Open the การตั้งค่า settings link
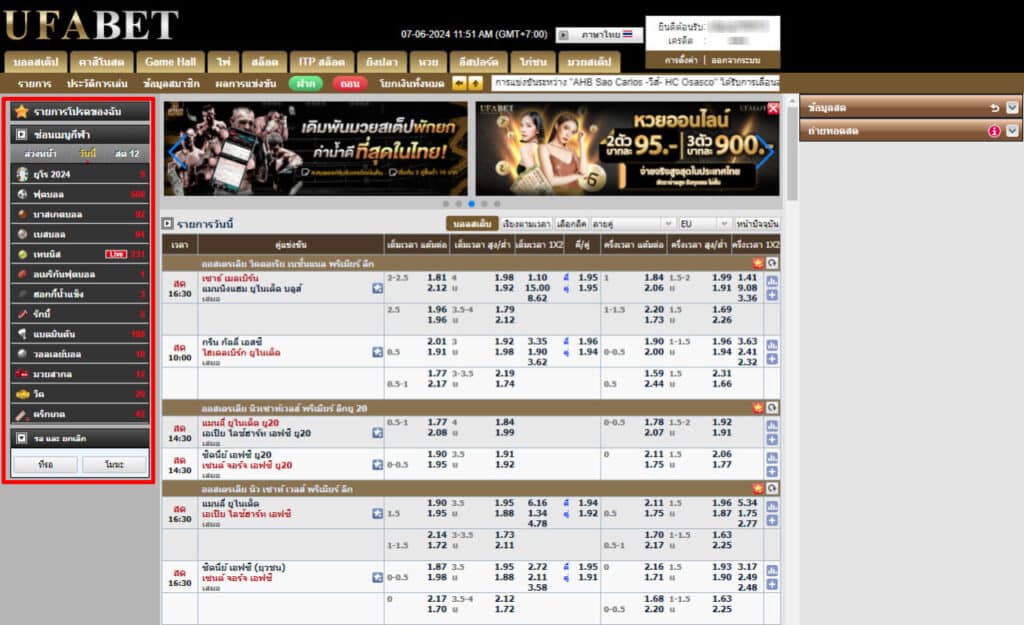Image resolution: width=1024 pixels, height=625 pixels. click(681, 60)
